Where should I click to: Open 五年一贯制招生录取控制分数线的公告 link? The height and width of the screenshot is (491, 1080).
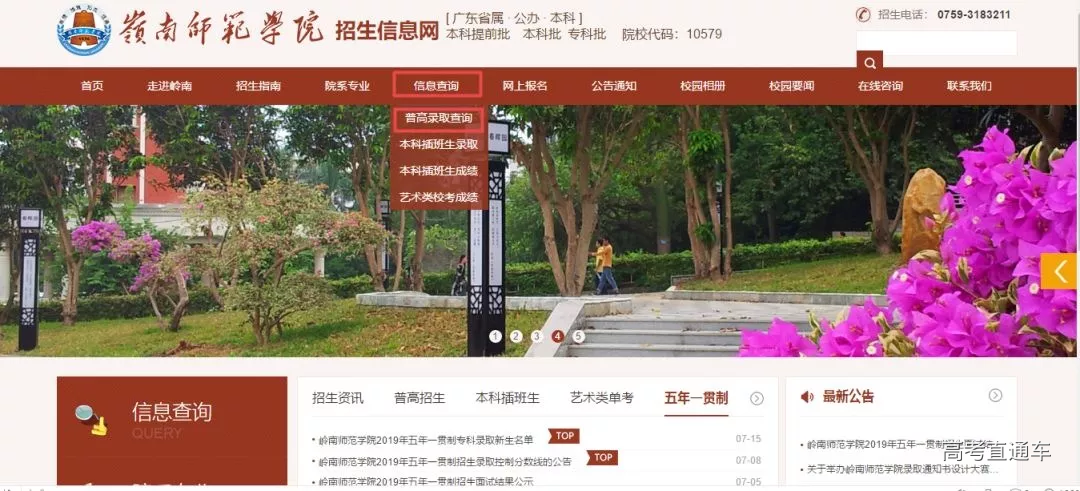[x=445, y=461]
